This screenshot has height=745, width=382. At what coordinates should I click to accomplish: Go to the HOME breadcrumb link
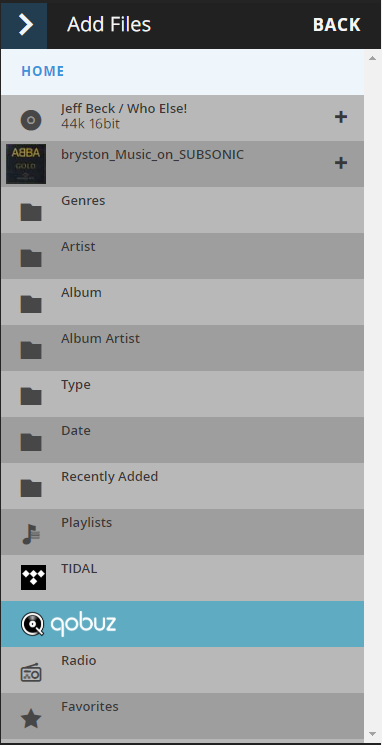[43, 71]
